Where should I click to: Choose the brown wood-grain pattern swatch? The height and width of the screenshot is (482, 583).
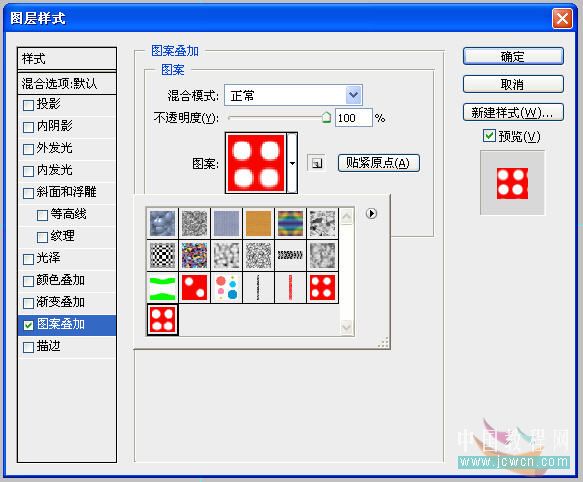tap(258, 223)
